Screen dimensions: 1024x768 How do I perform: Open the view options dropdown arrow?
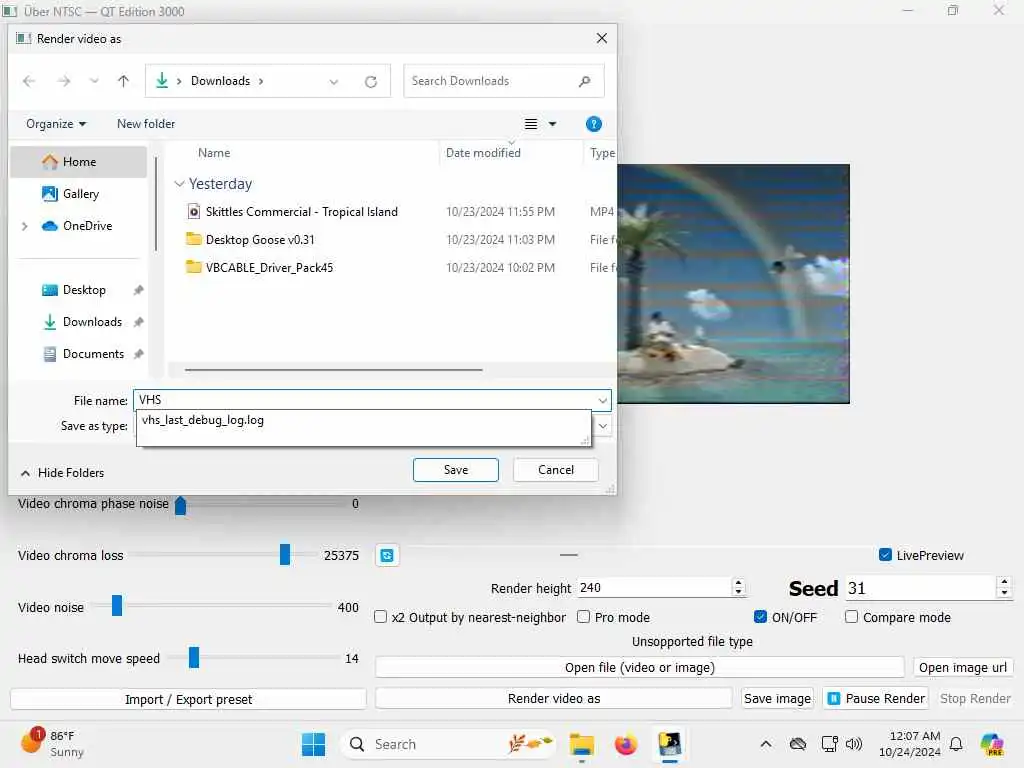pos(552,123)
